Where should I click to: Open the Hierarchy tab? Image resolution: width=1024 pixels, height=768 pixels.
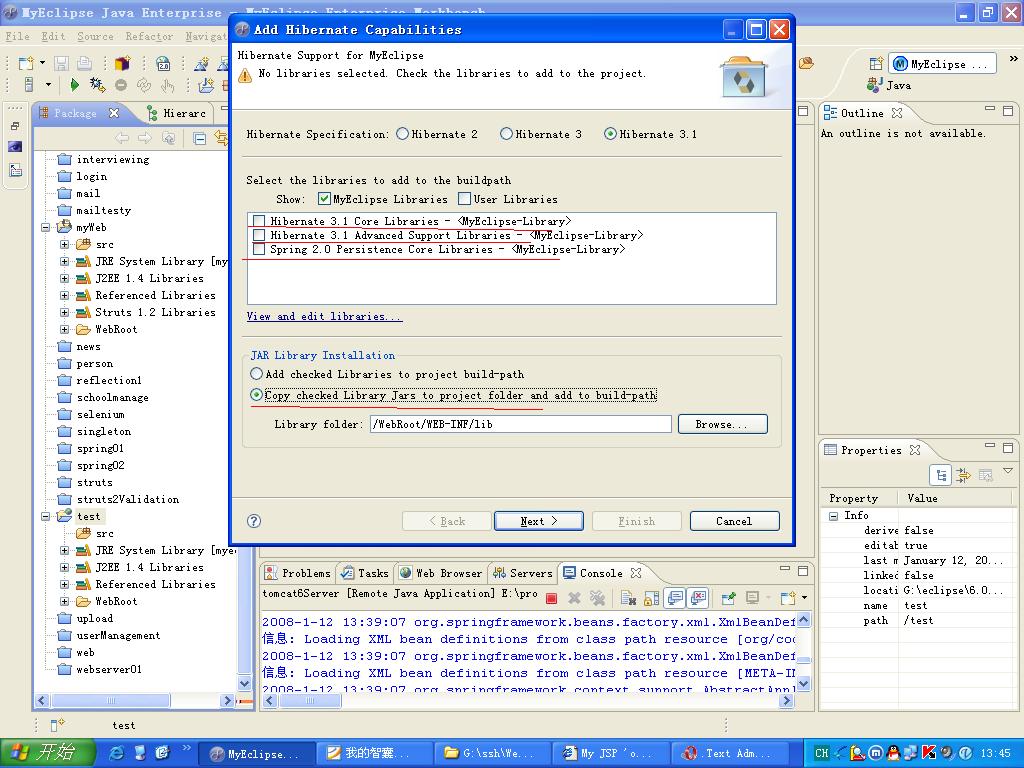click(x=177, y=113)
